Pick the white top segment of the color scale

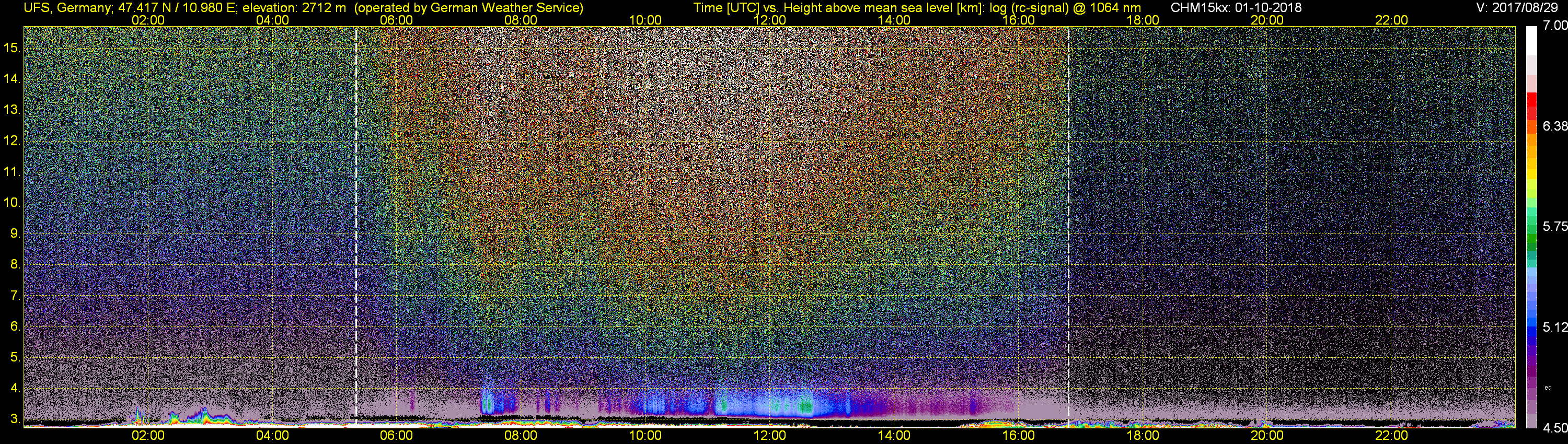point(1531,40)
